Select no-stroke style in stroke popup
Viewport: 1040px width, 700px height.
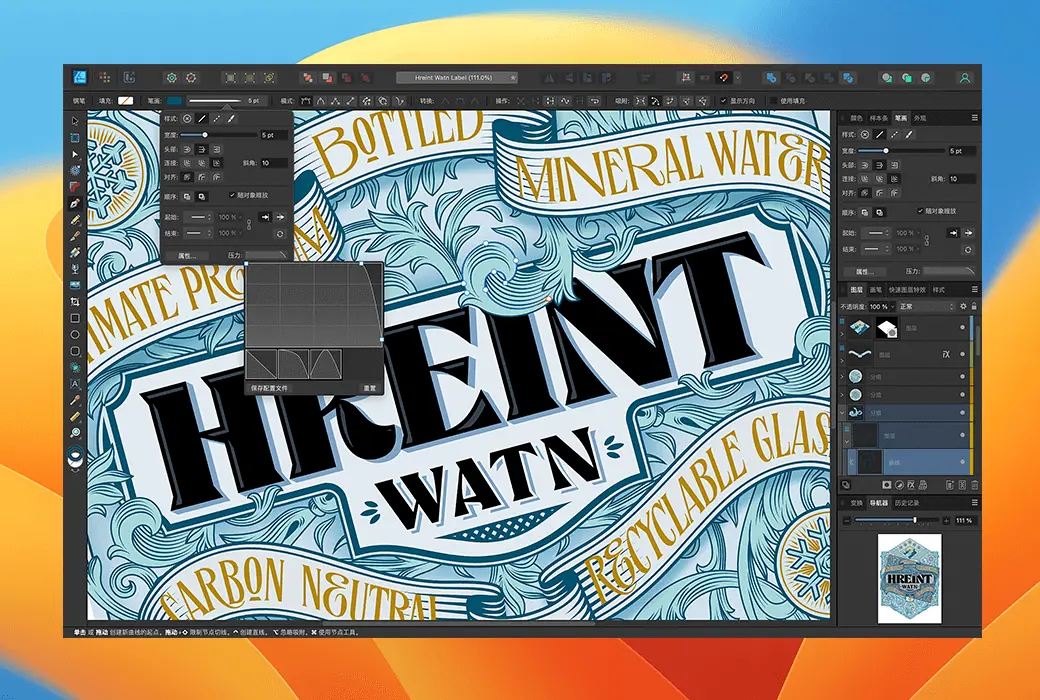[x=188, y=119]
